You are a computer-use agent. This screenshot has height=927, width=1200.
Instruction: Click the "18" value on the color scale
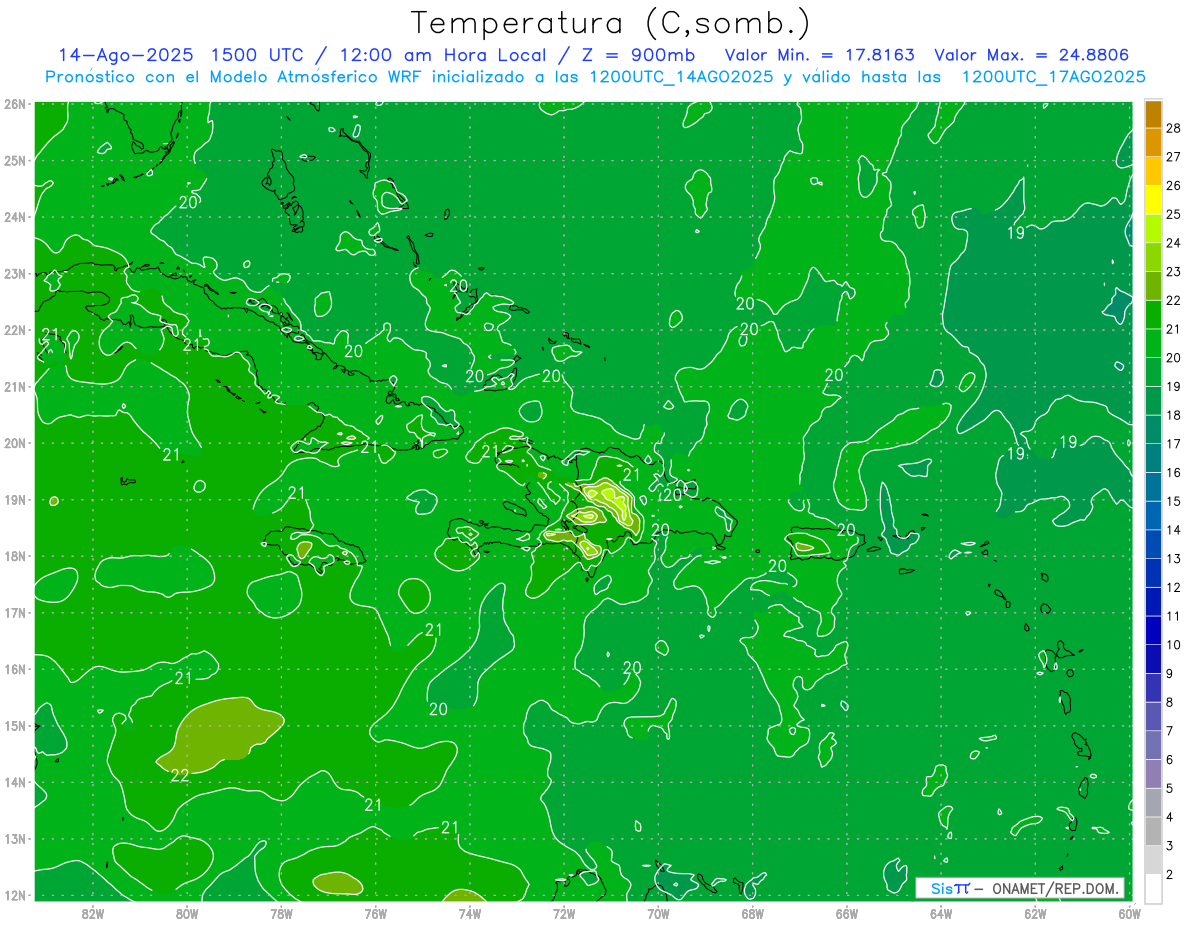[1175, 415]
